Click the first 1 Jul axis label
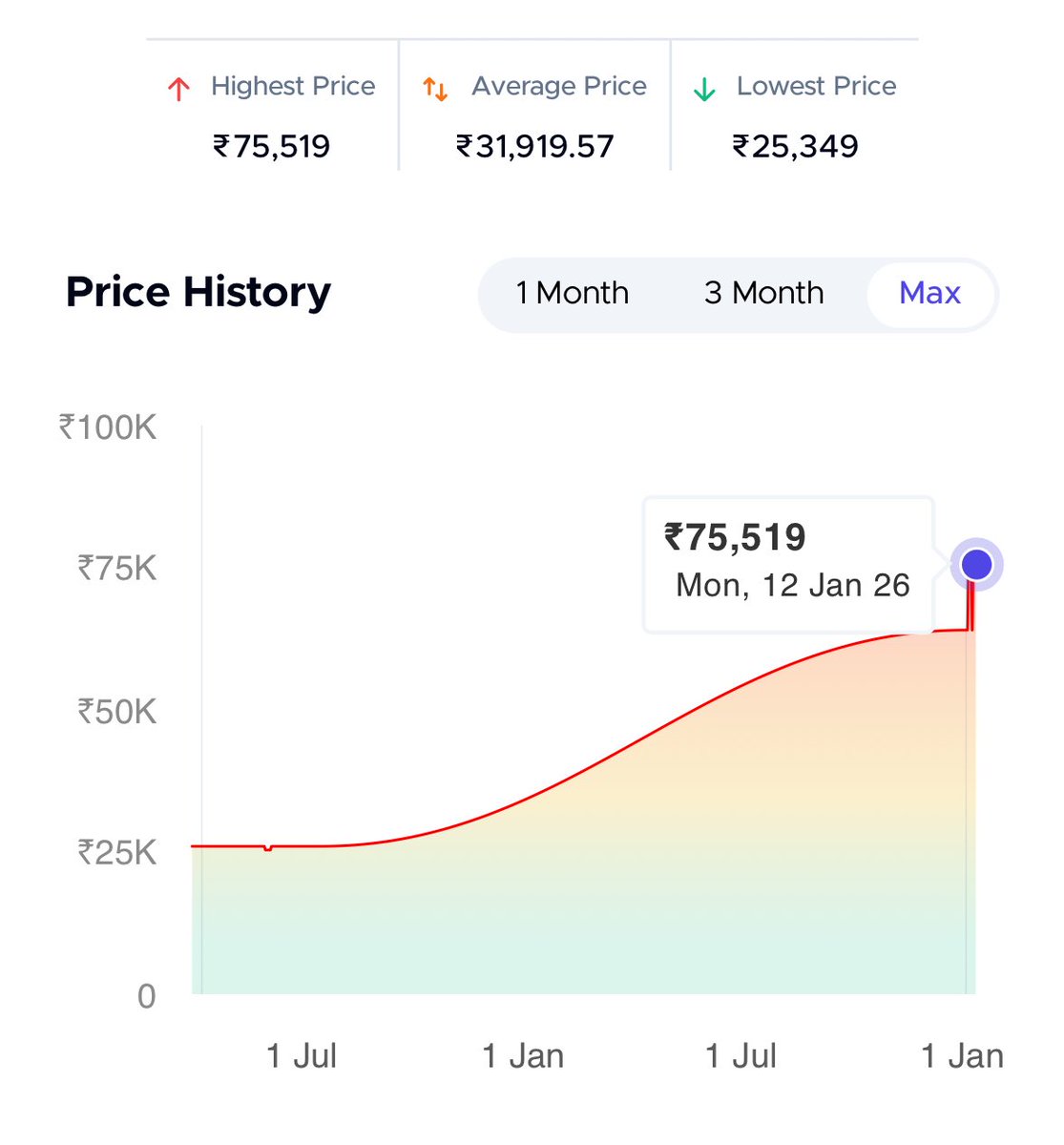 tap(301, 1056)
